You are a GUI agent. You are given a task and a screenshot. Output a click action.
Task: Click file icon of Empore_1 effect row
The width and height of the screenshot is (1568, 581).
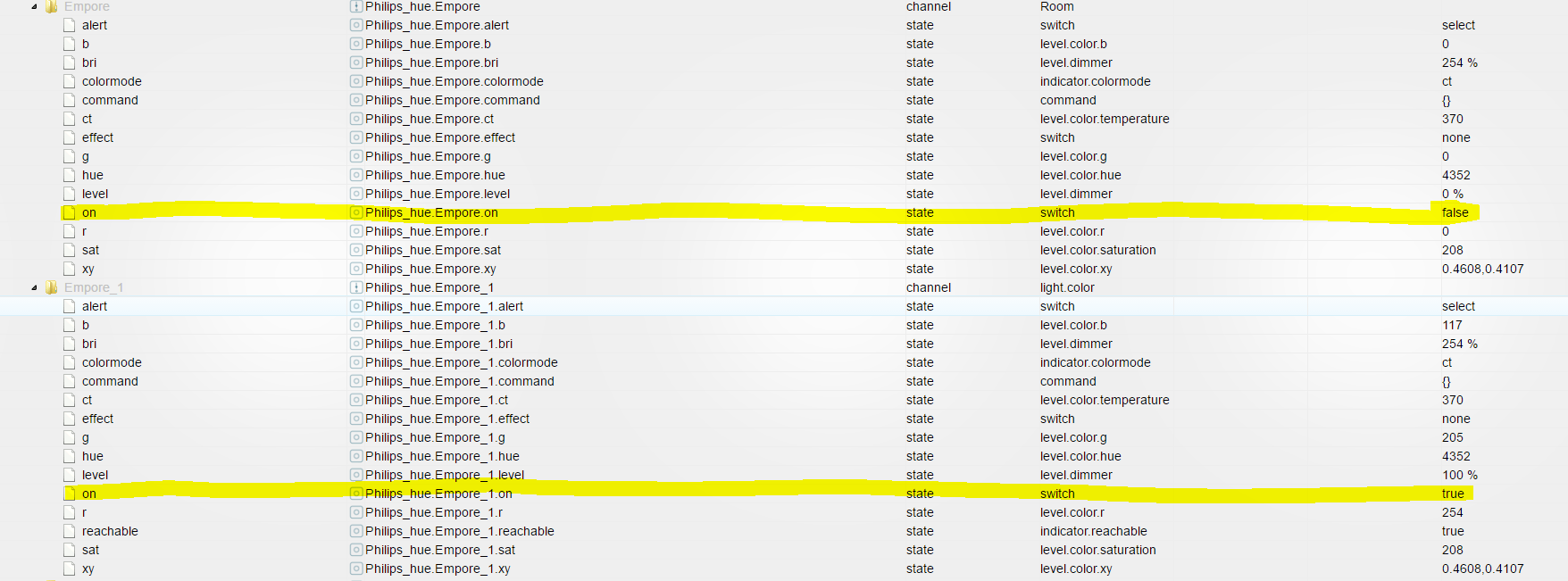70,419
